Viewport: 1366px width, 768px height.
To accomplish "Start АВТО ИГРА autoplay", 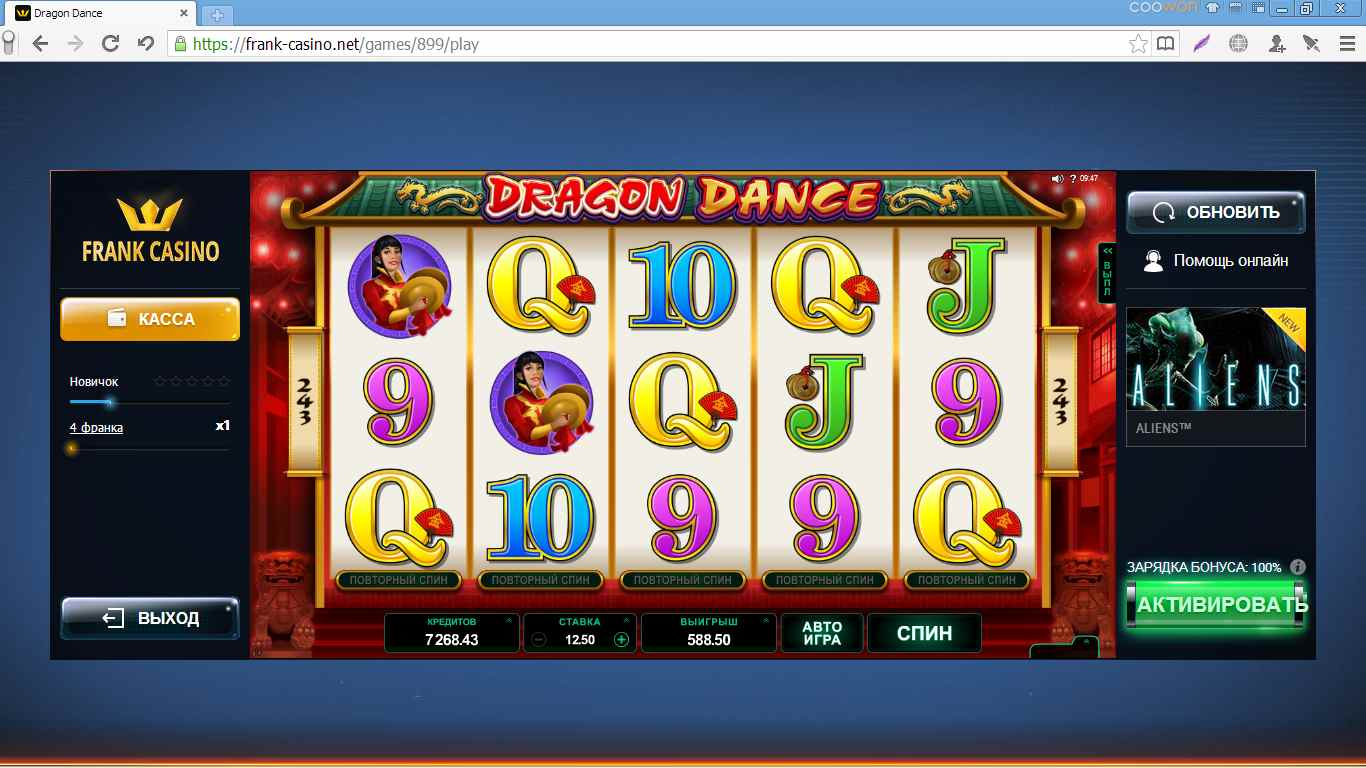I will tap(822, 633).
